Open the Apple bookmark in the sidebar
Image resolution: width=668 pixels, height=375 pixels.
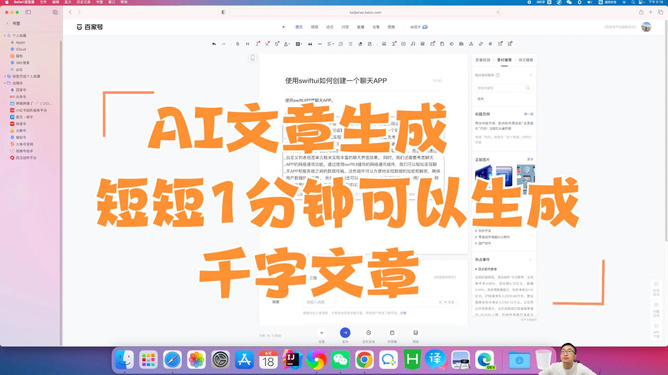[x=20, y=43]
